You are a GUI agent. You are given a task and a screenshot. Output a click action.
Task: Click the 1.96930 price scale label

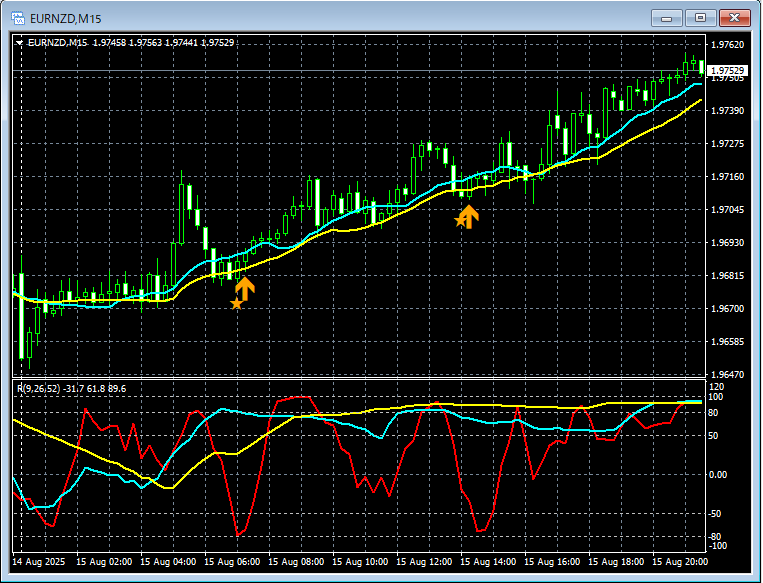point(727,242)
